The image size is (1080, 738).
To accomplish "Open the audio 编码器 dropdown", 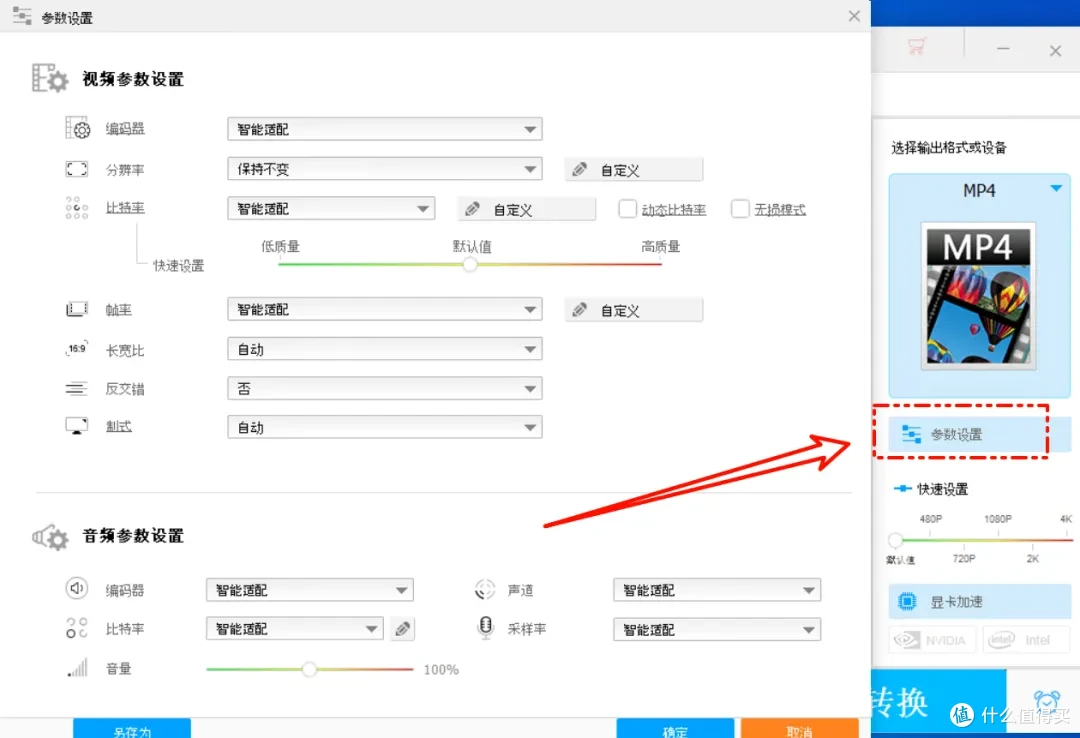I will [x=310, y=590].
